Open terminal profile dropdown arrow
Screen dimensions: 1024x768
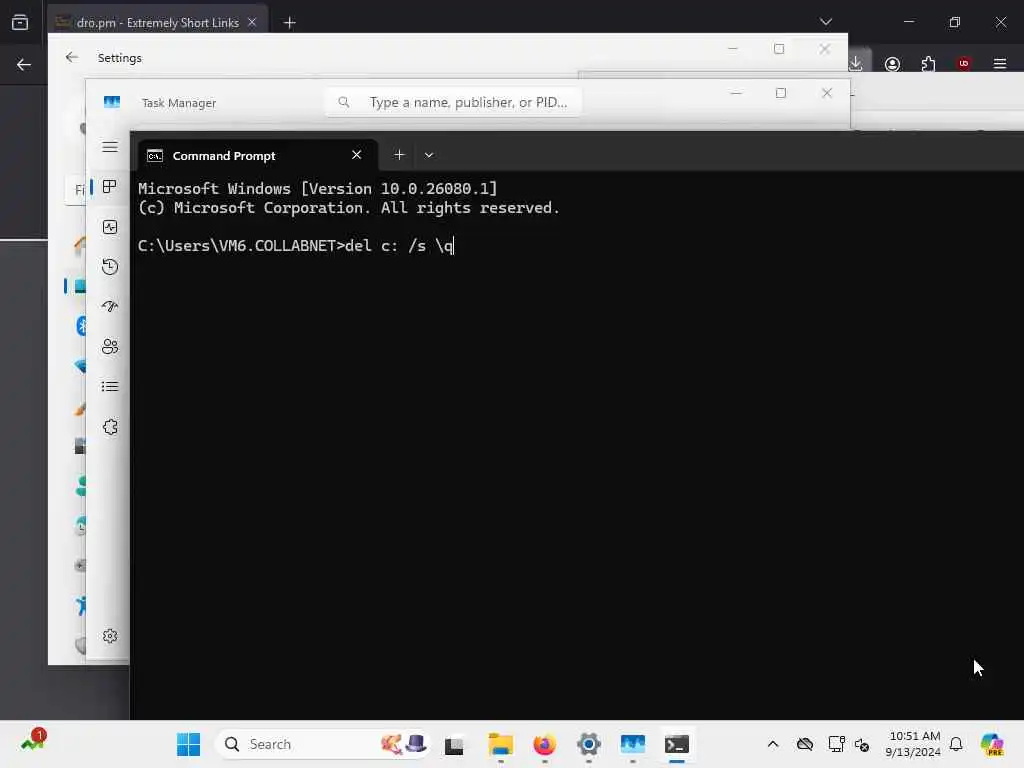(x=429, y=155)
